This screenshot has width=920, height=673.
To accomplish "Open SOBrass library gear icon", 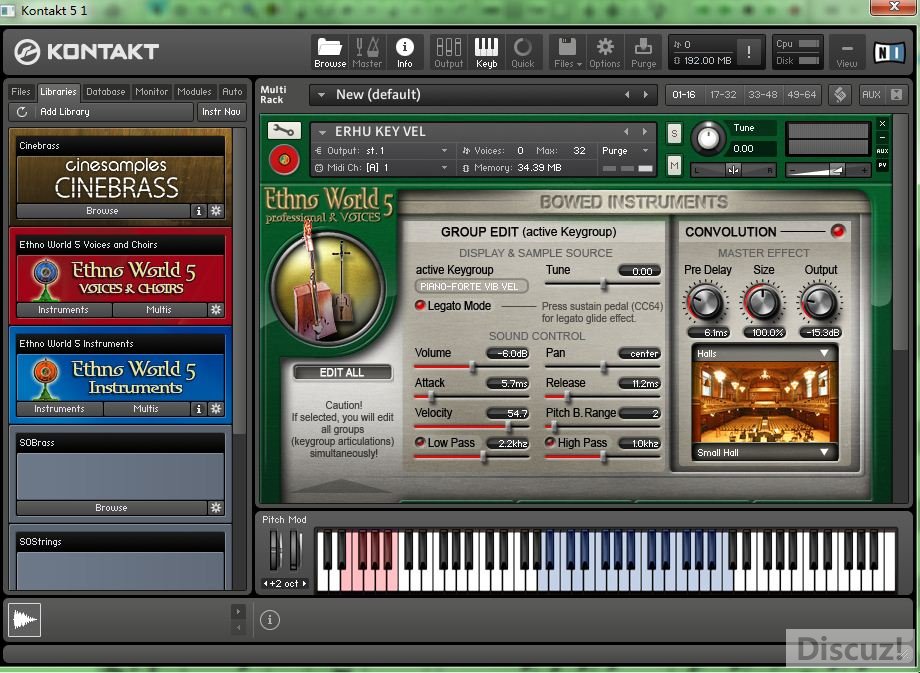I will pos(216,508).
